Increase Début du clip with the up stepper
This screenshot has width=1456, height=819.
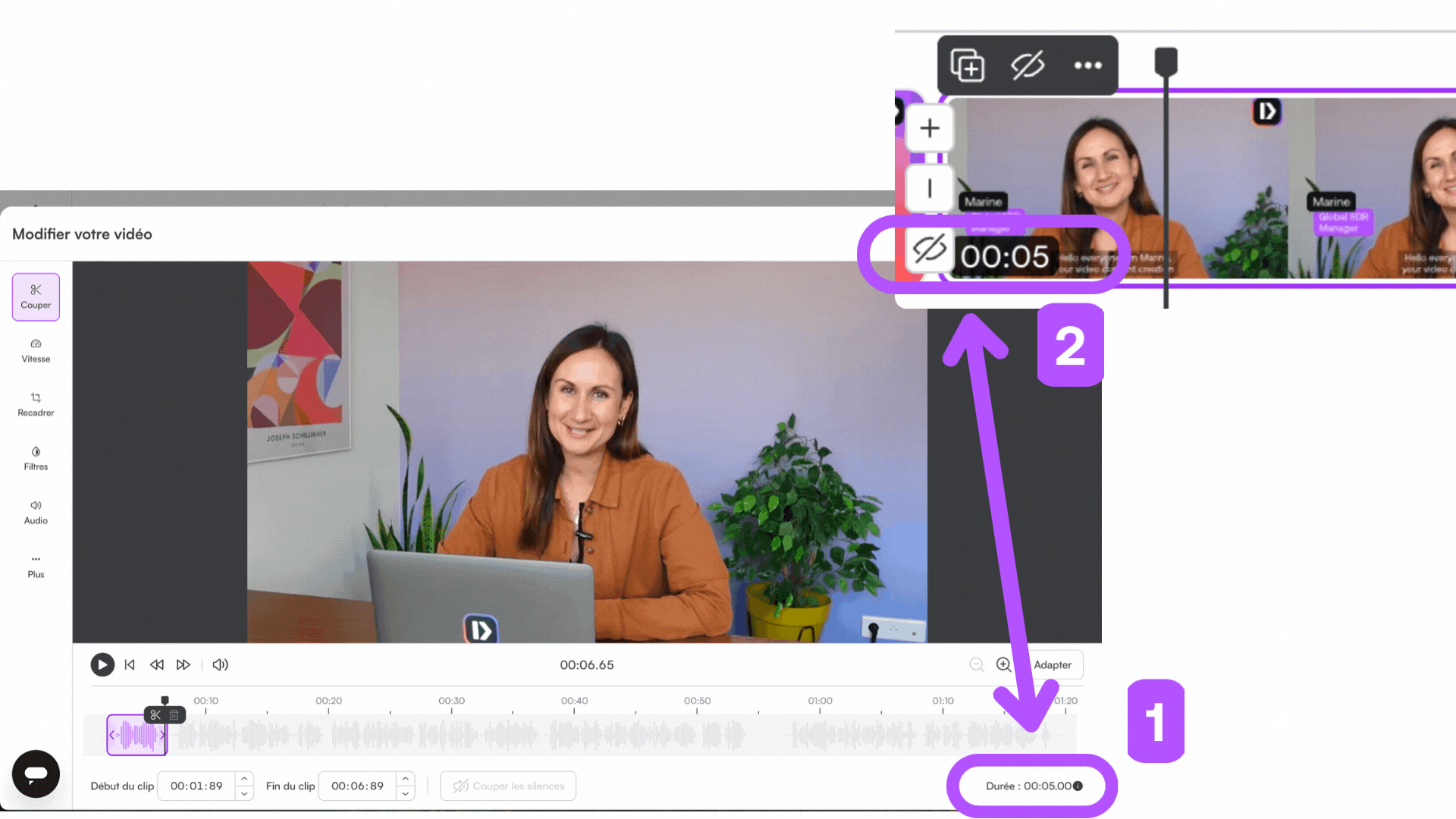coord(244,780)
